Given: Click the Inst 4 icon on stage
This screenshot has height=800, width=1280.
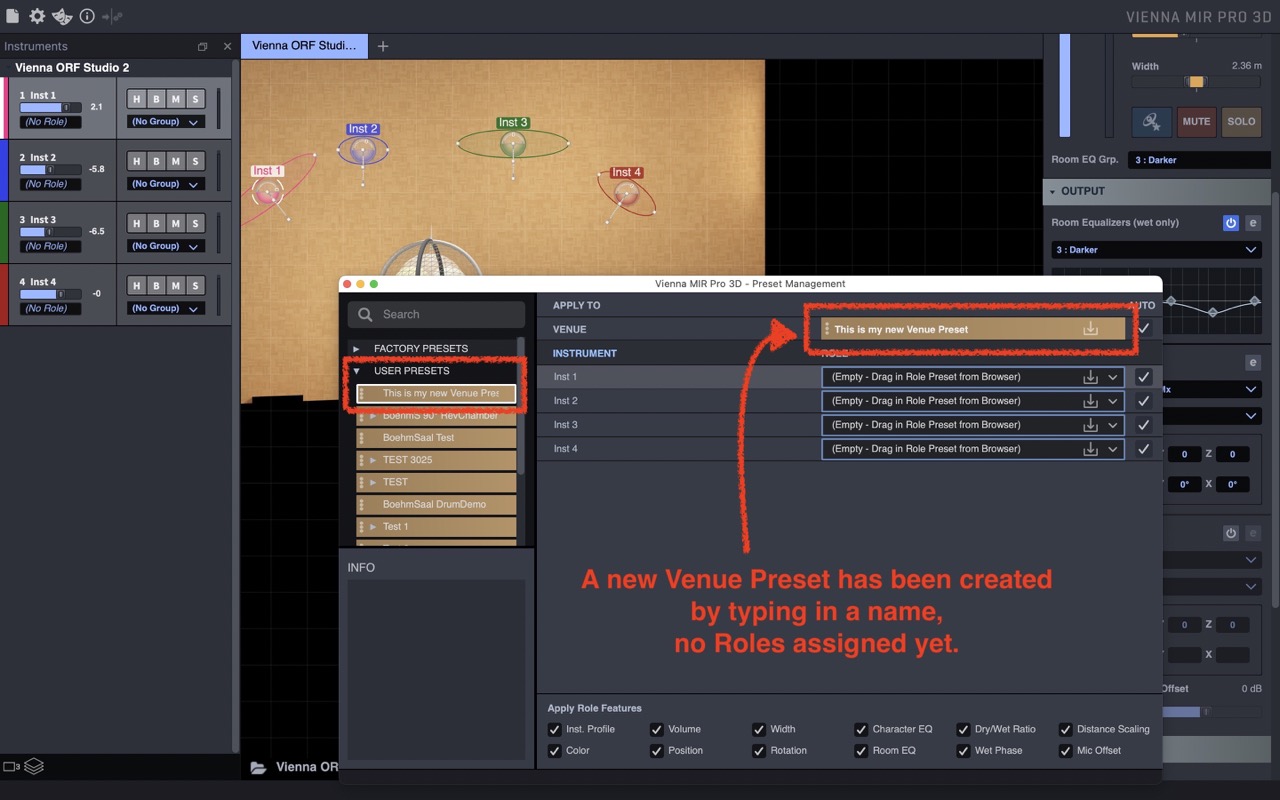Looking at the screenshot, I should (627, 193).
